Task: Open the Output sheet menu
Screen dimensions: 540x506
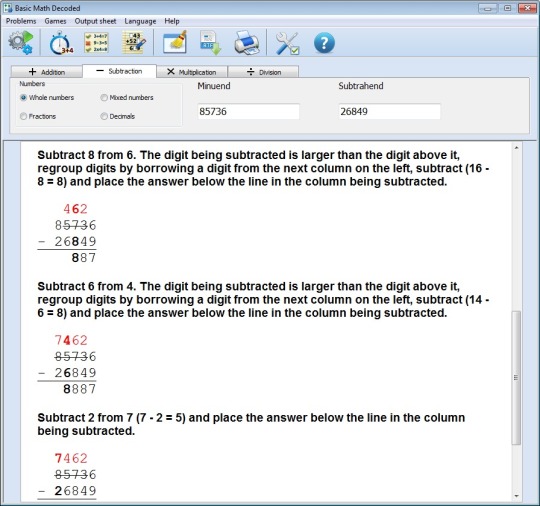Action: [x=95, y=21]
